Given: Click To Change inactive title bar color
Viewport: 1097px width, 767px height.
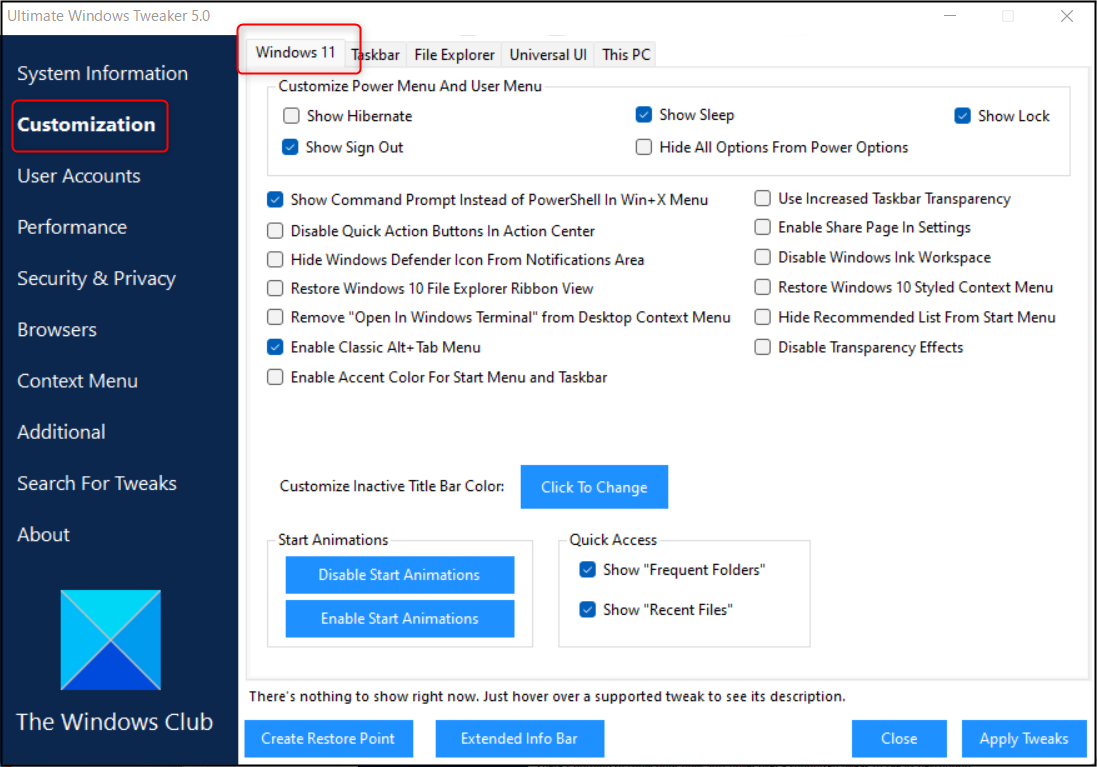Looking at the screenshot, I should point(594,487).
